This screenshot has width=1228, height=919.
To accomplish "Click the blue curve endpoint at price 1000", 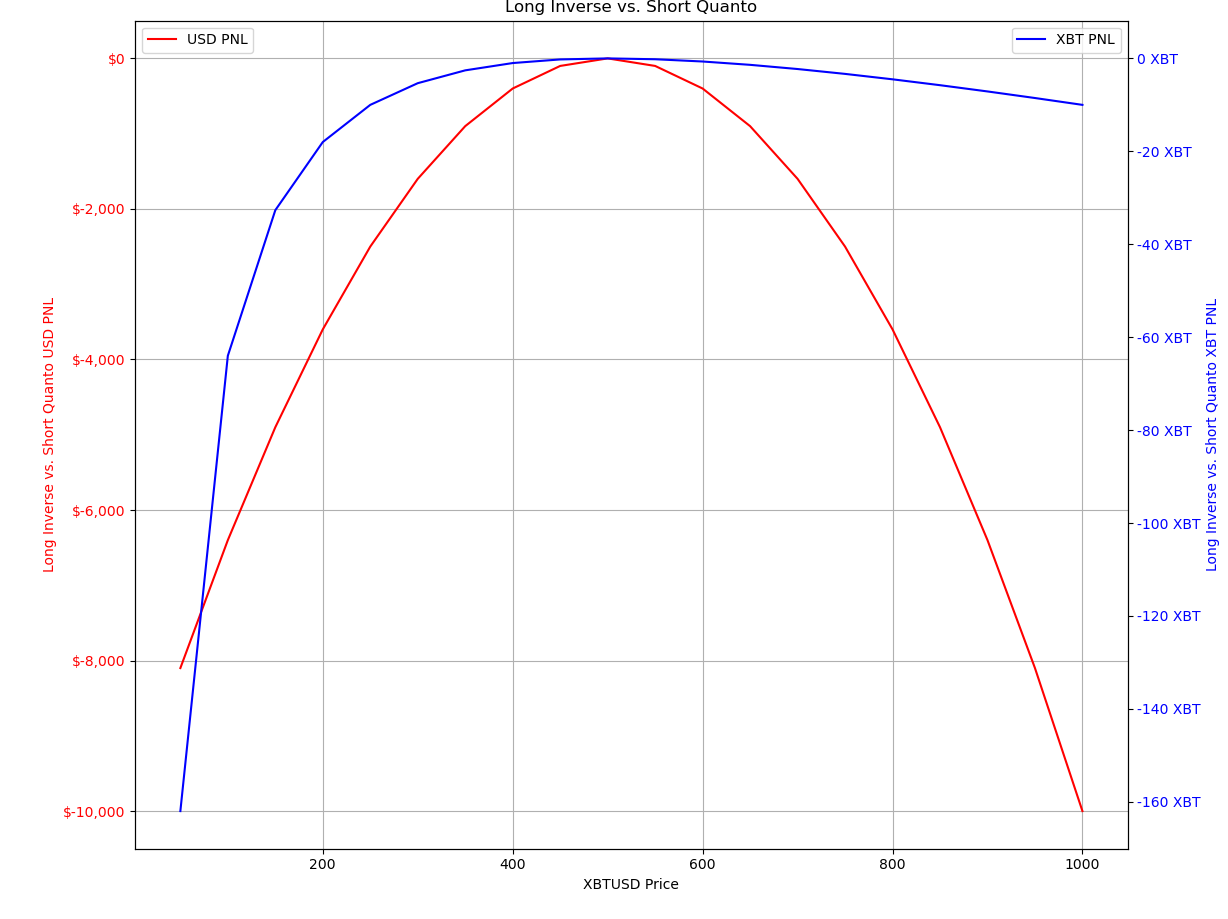I will pyautogui.click(x=1082, y=105).
